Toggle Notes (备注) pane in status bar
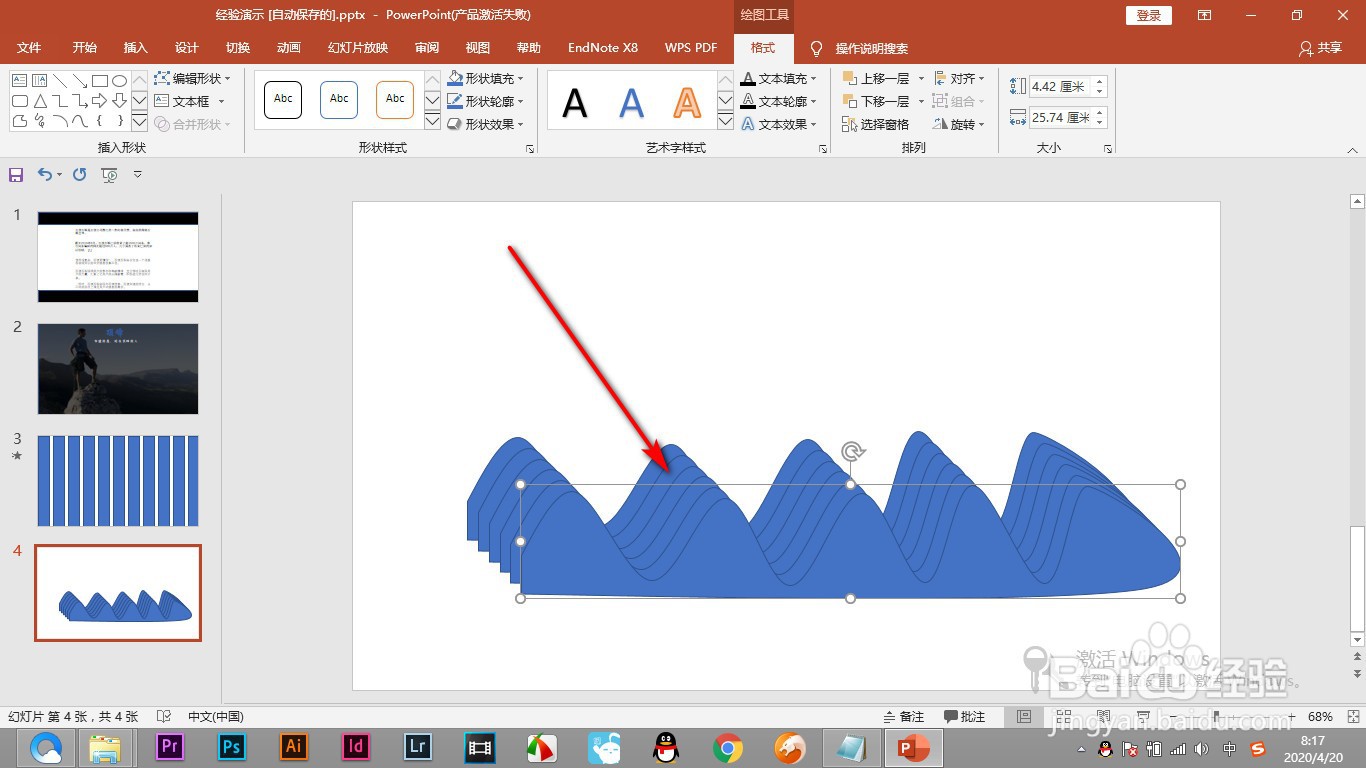The width and height of the screenshot is (1366, 768). point(904,717)
